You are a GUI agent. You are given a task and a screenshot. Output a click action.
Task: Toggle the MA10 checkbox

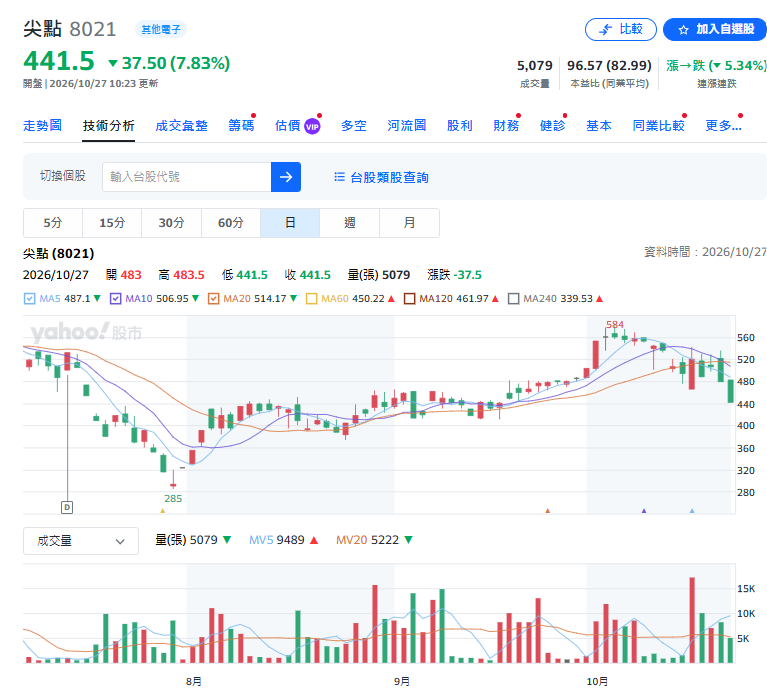115,298
